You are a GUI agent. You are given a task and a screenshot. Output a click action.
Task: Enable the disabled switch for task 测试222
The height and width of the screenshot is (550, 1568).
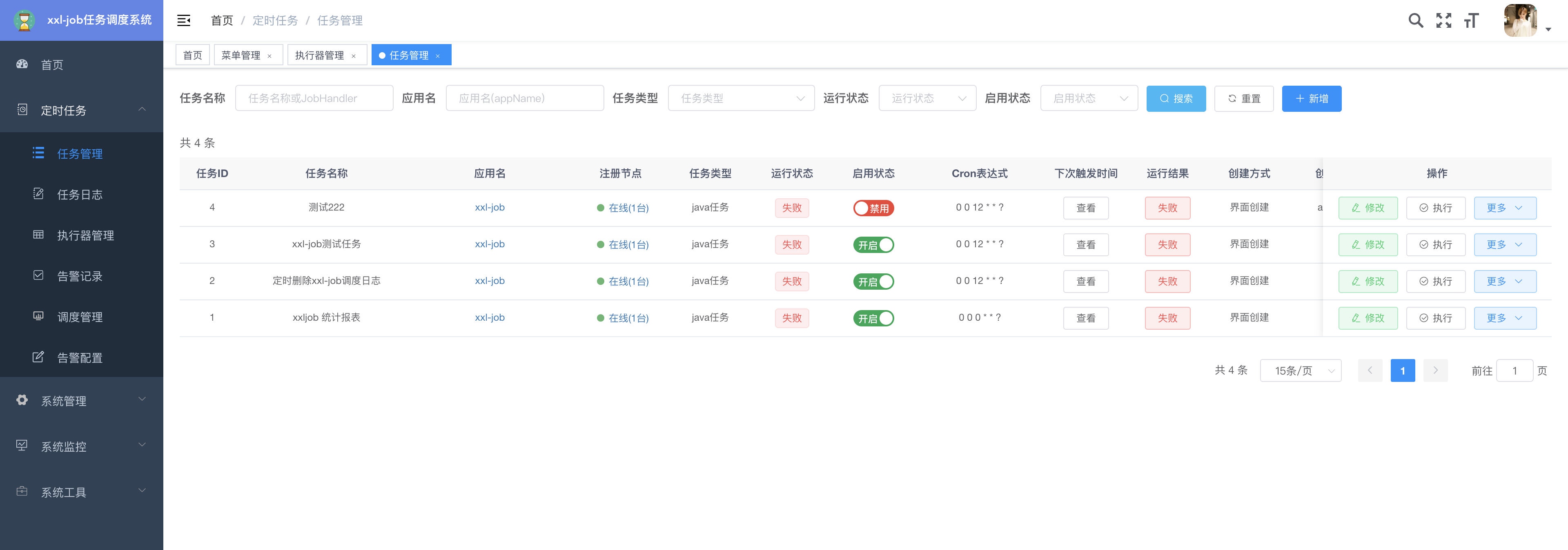[x=873, y=208]
